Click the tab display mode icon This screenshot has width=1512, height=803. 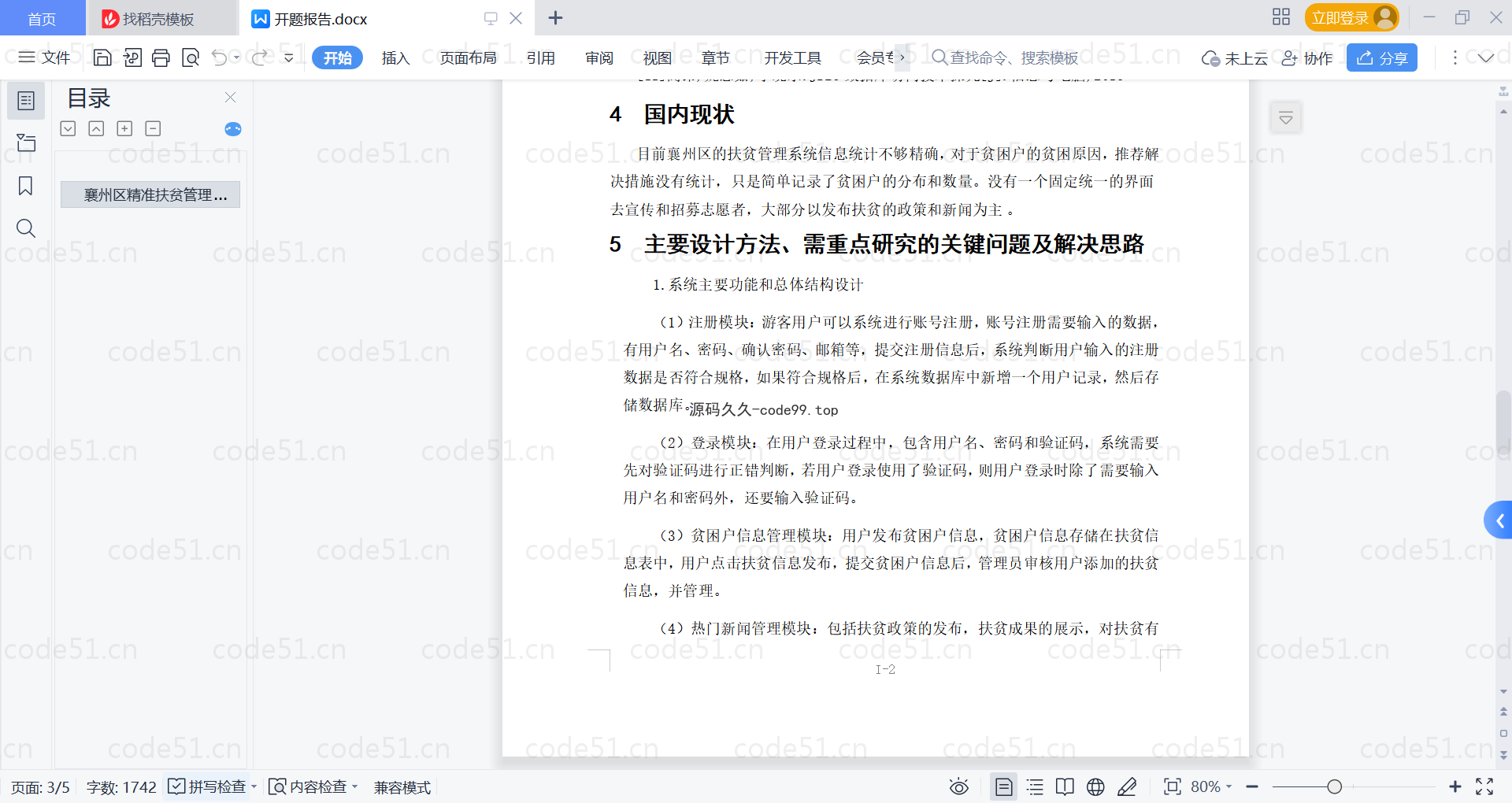(491, 18)
